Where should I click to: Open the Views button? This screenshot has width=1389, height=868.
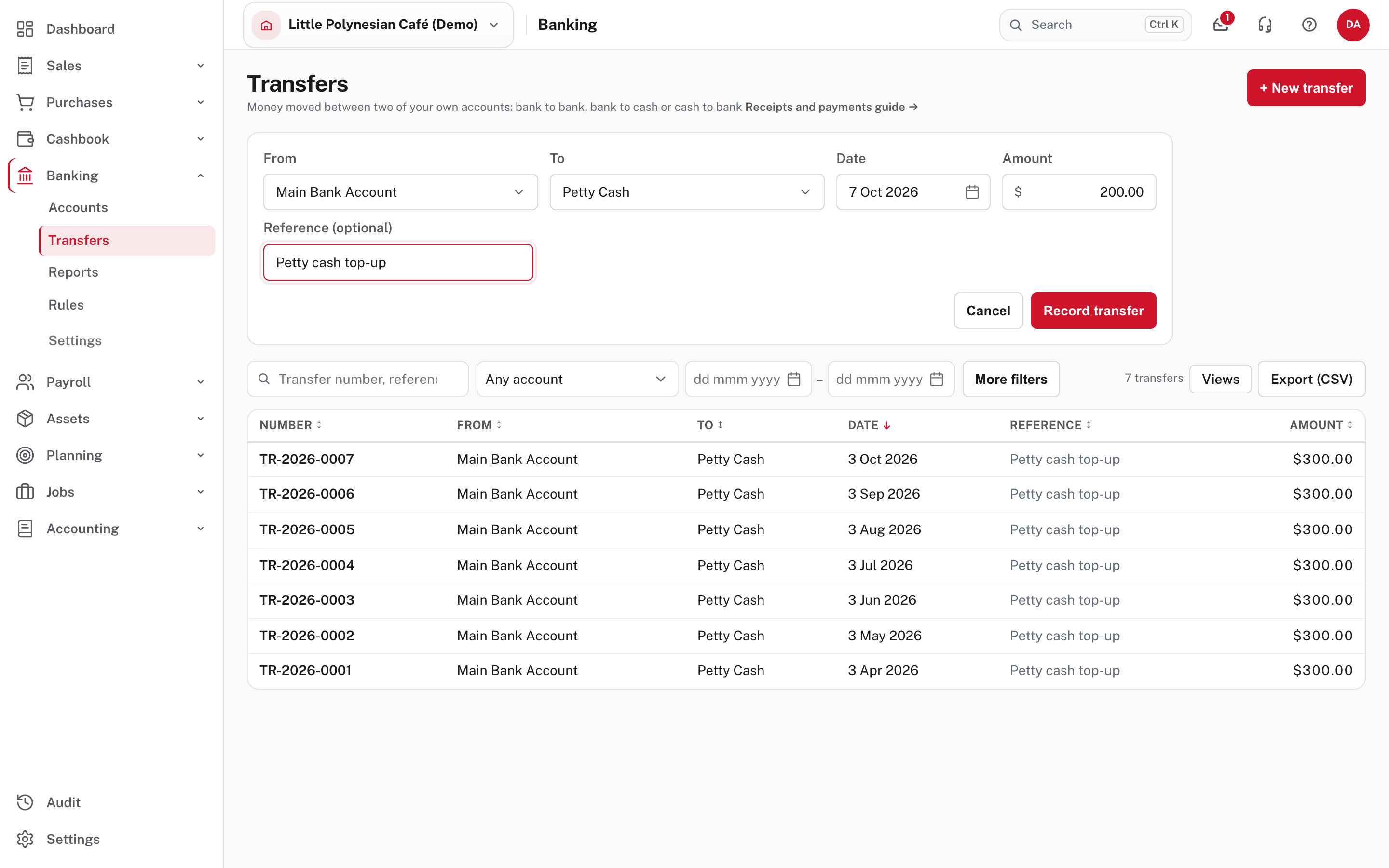click(x=1220, y=379)
